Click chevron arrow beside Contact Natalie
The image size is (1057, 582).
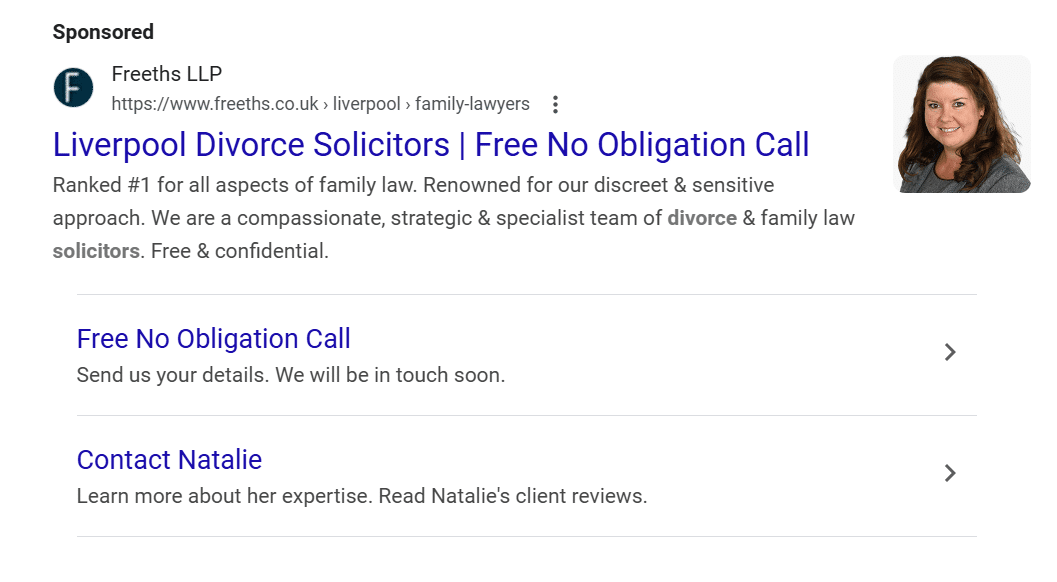(x=950, y=473)
